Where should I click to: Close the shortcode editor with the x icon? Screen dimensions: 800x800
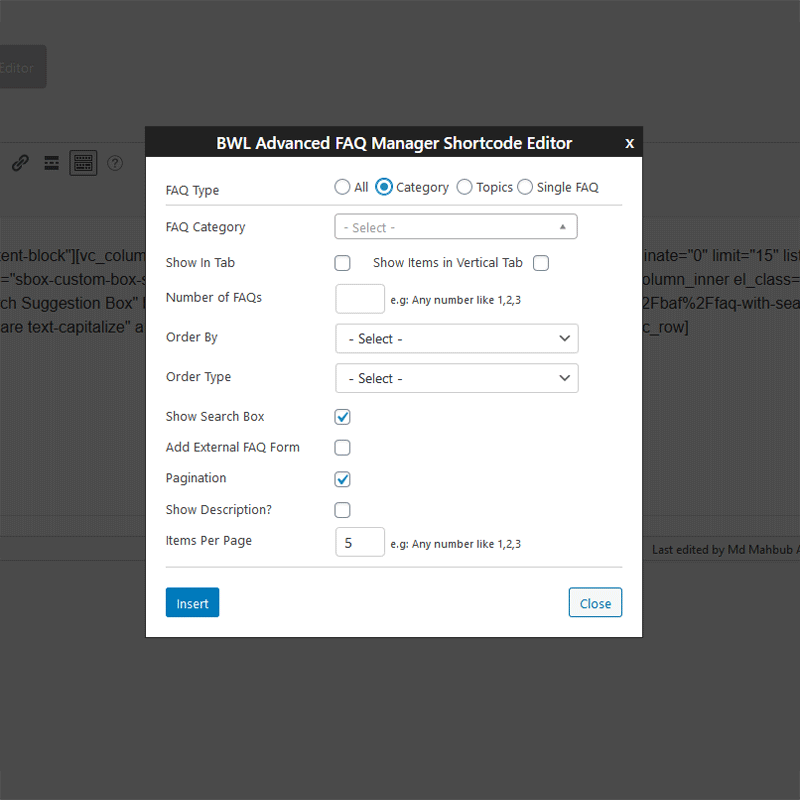click(629, 143)
